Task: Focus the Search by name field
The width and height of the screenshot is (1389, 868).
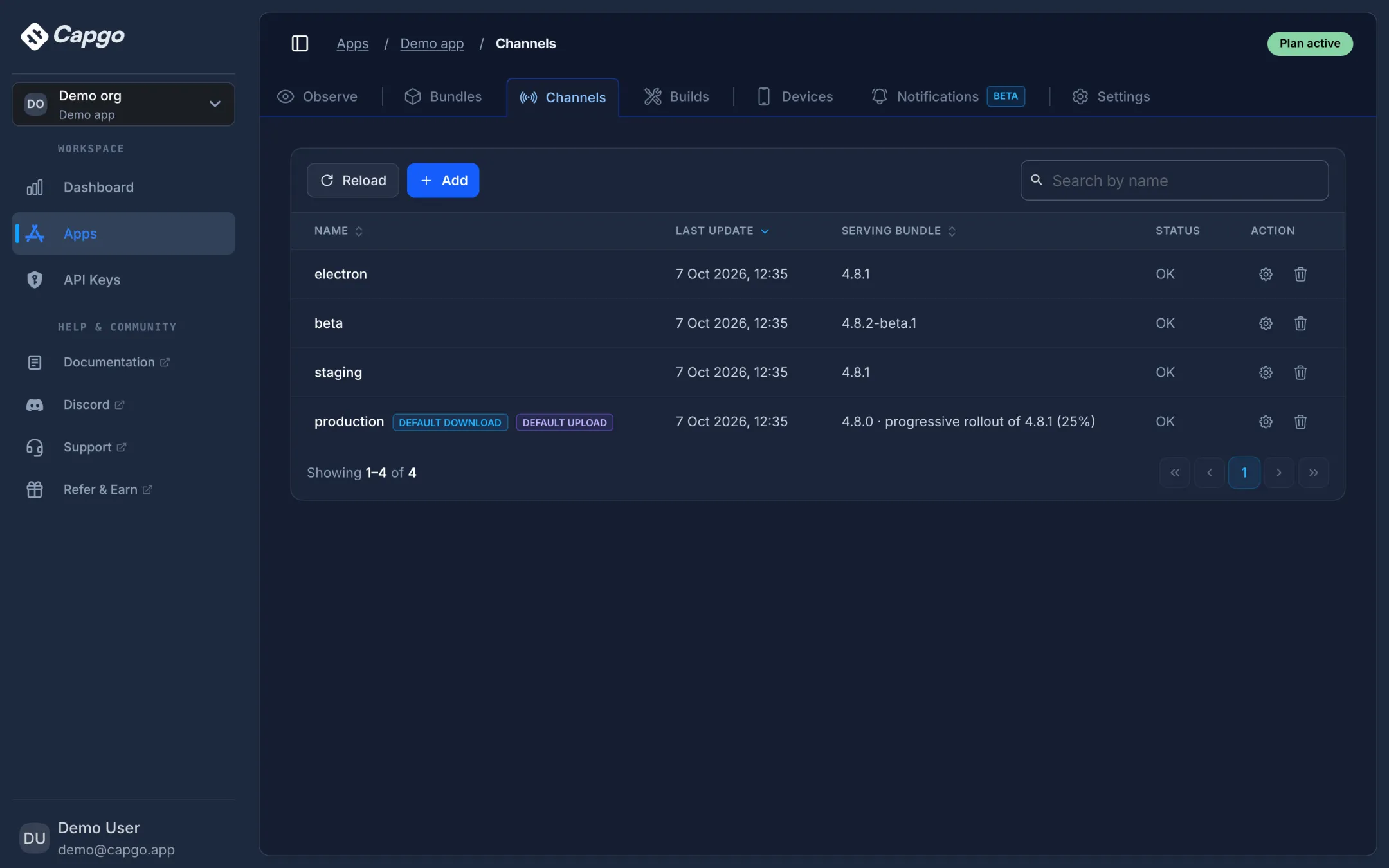Action: (1175, 180)
